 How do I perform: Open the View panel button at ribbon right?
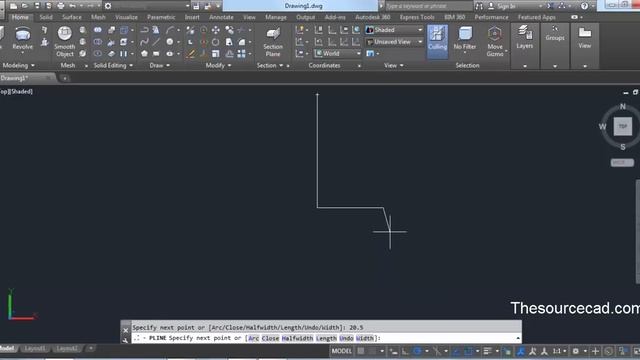[x=584, y=38]
